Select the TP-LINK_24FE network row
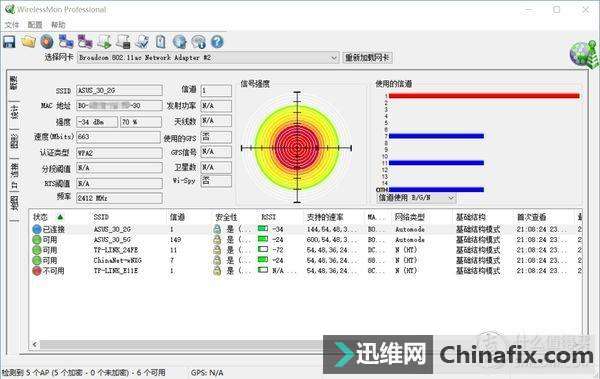 pyautogui.click(x=305, y=250)
